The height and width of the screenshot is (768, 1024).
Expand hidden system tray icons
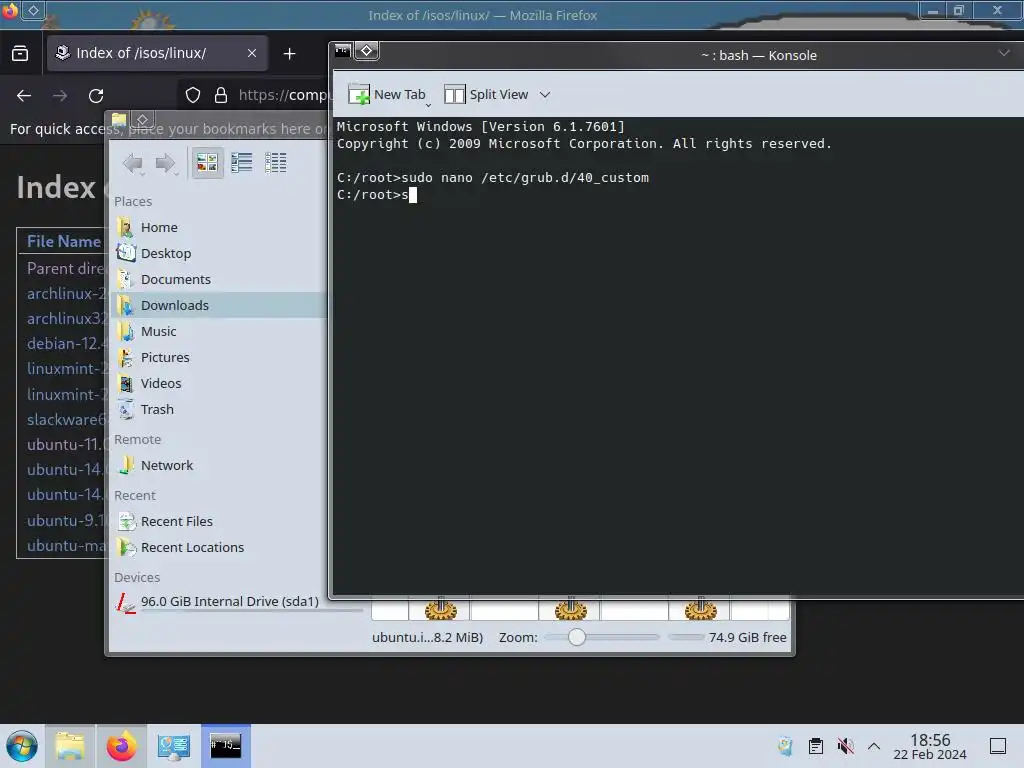(874, 746)
